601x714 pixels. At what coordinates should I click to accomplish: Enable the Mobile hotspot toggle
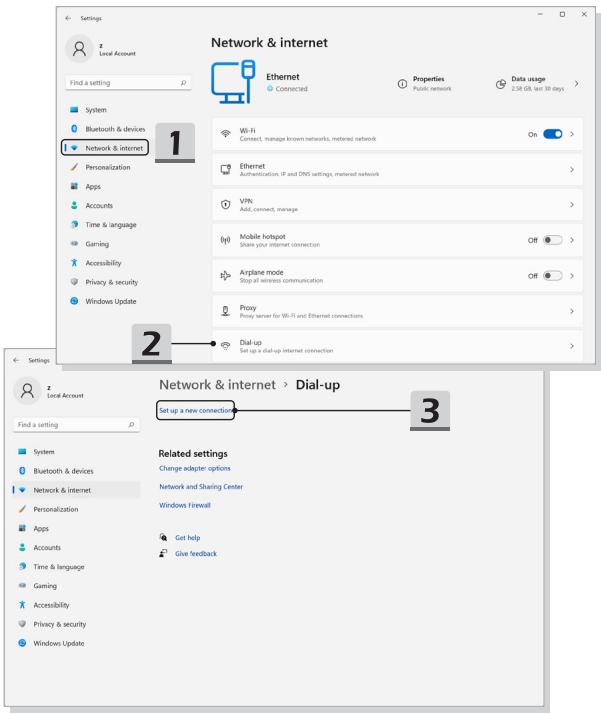[x=553, y=240]
